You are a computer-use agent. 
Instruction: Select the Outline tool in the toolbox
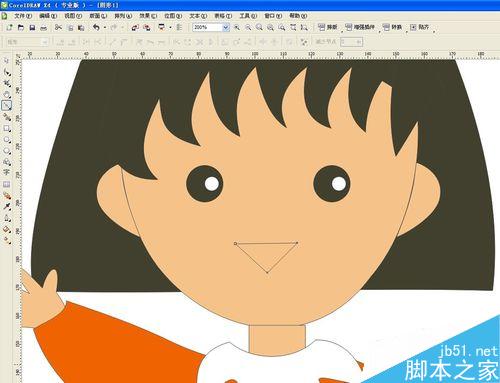click(7, 218)
